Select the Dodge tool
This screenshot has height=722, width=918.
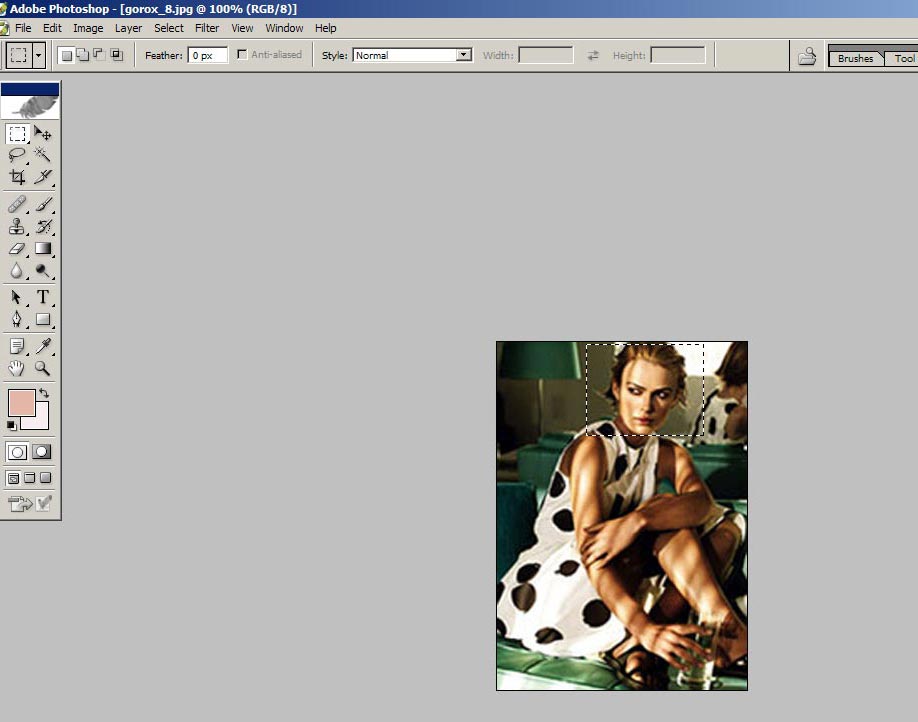(x=43, y=271)
